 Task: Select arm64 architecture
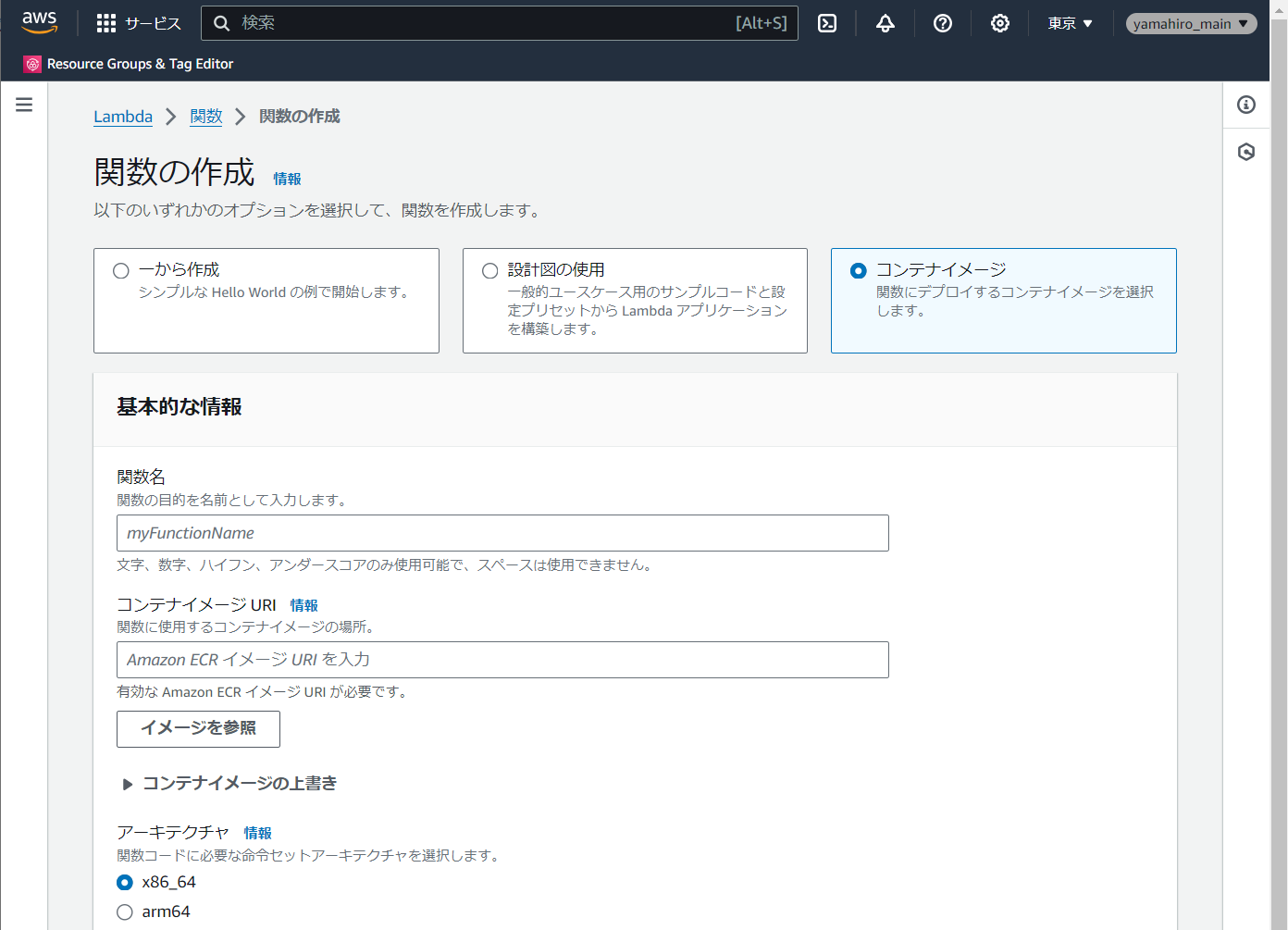pyautogui.click(x=124, y=911)
